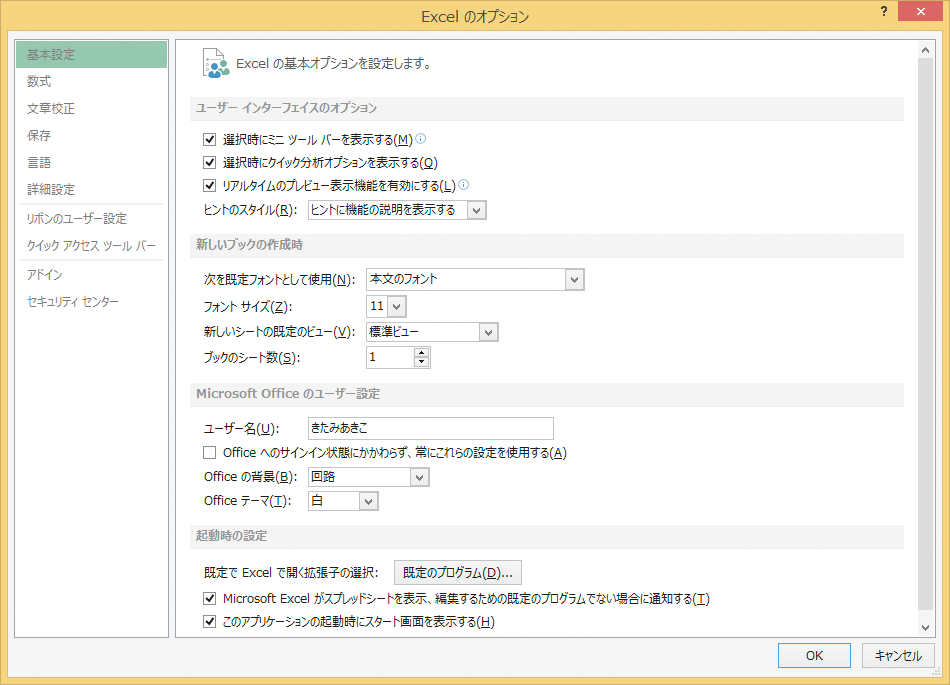Open リボンのユーザー設定 category

coord(91,219)
